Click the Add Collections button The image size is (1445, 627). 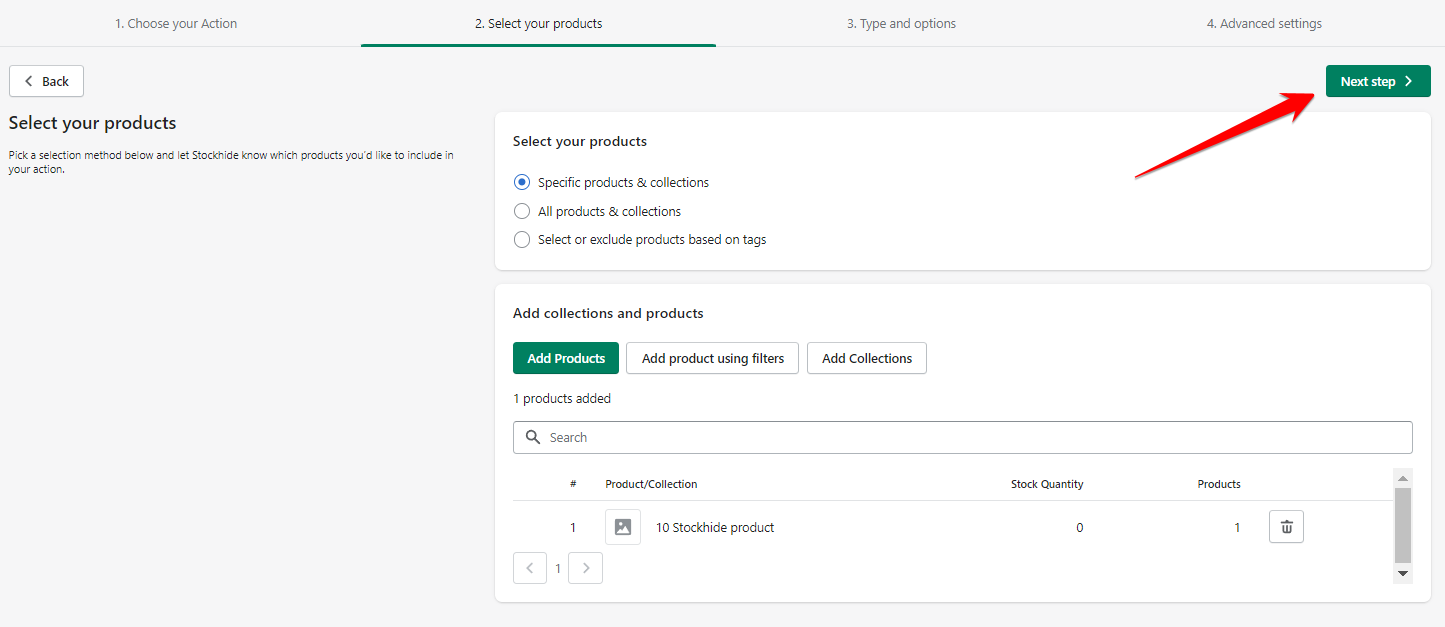pos(867,358)
